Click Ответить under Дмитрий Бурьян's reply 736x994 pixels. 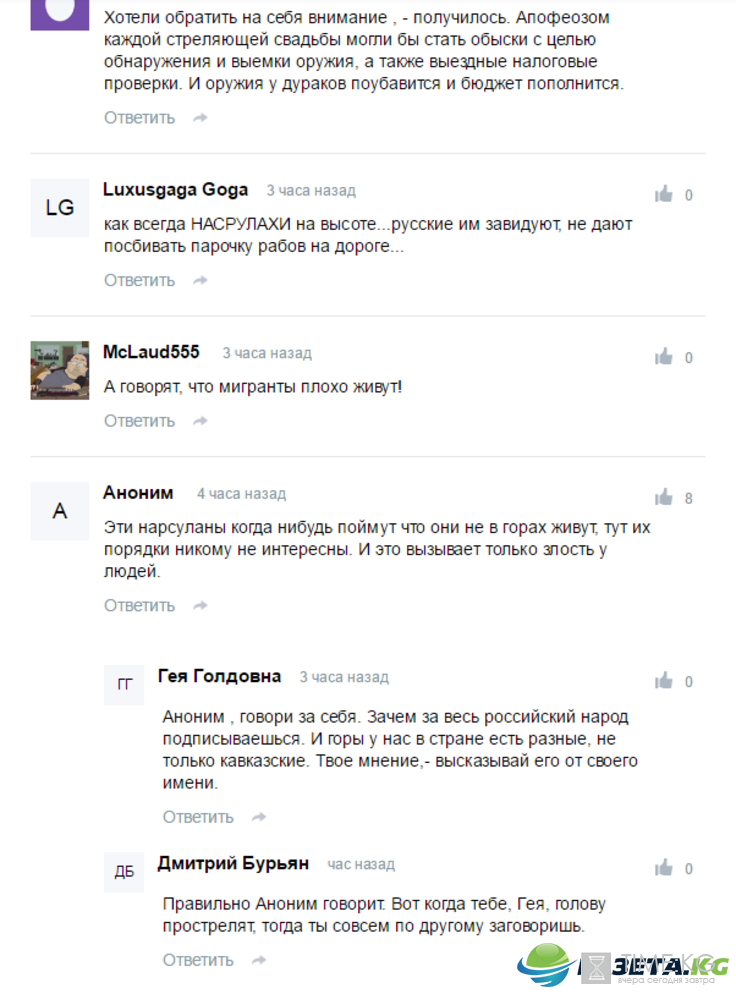click(x=198, y=960)
